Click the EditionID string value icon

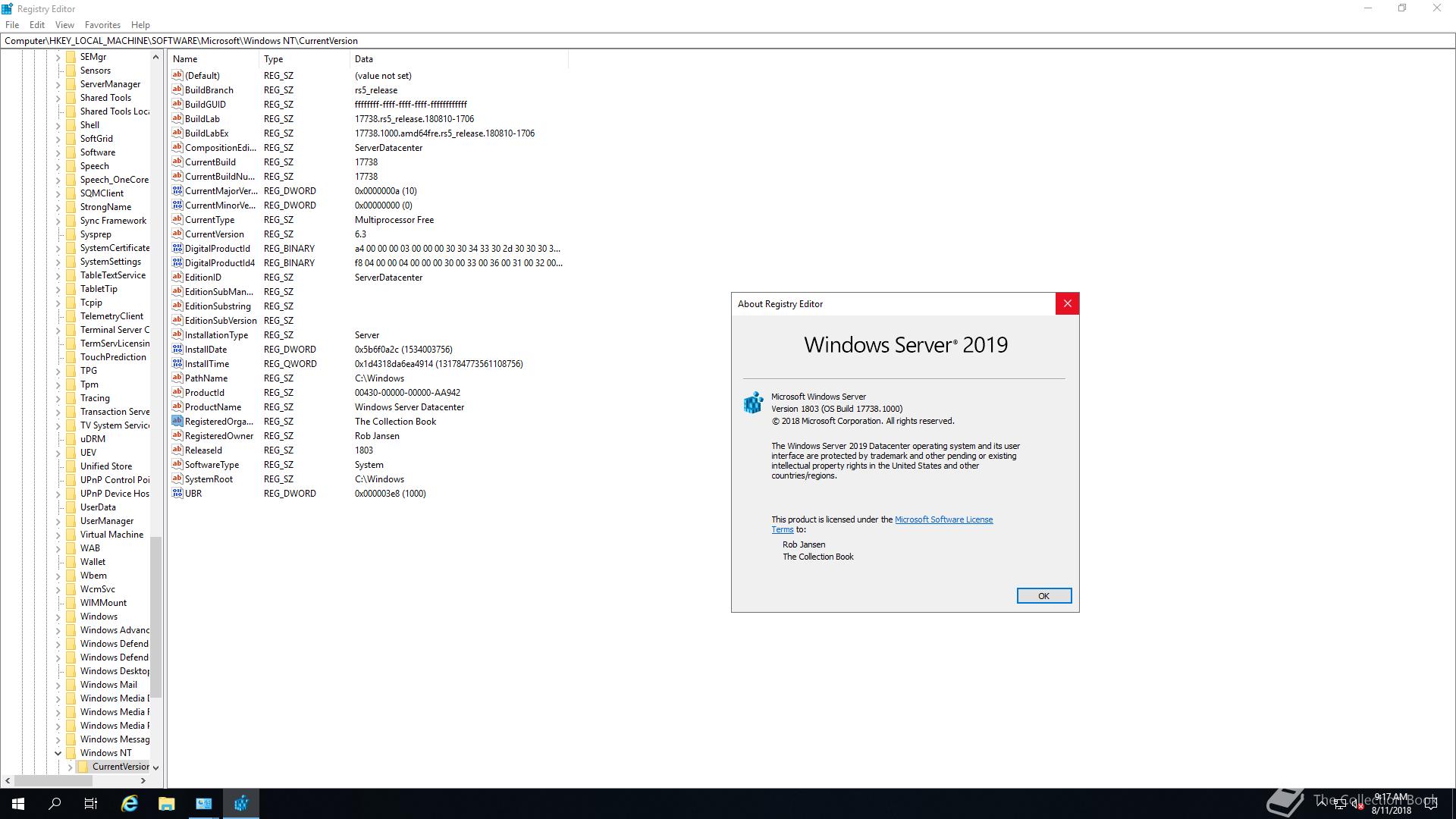click(177, 277)
